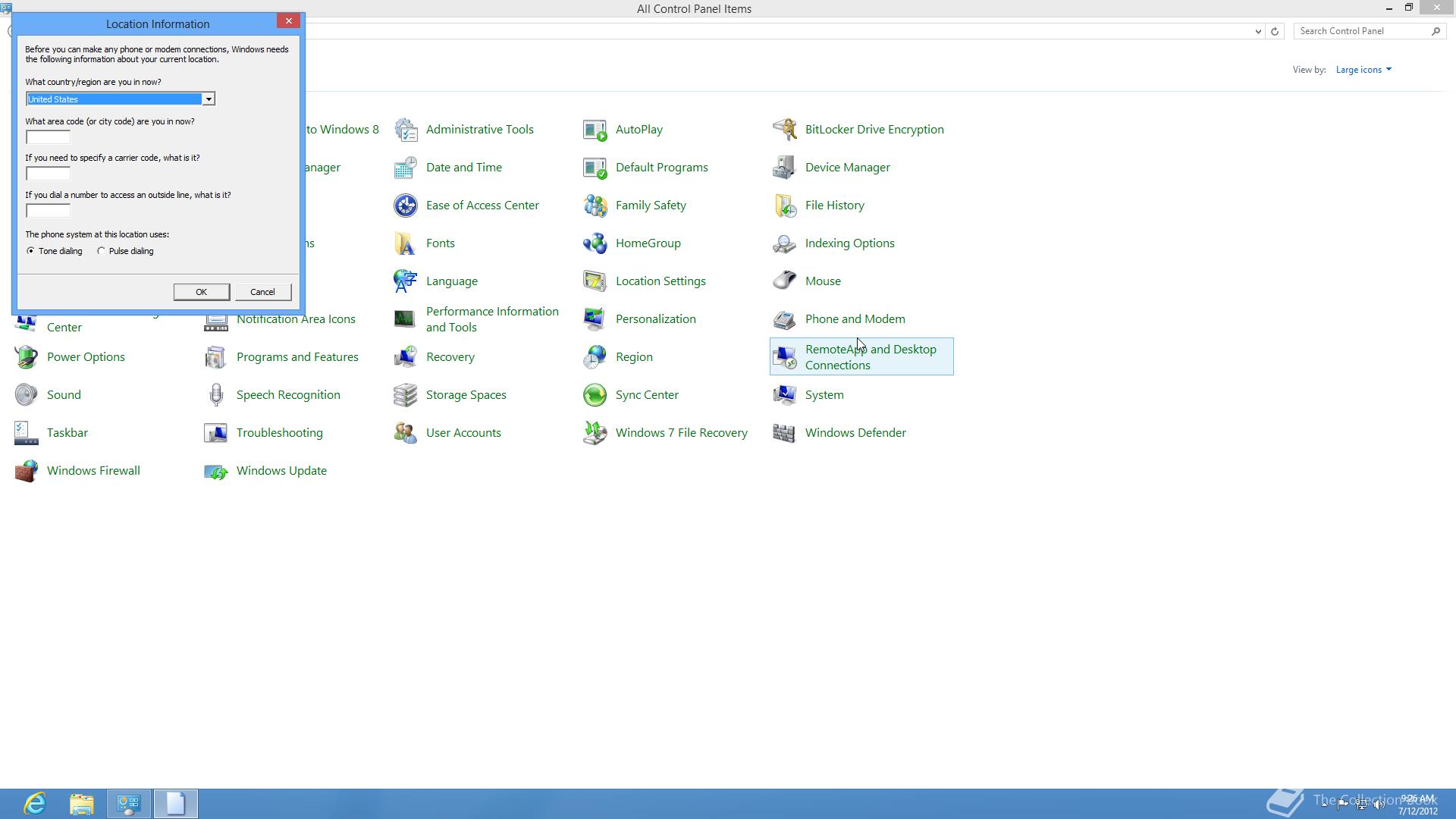Click the search magnifier icon

coord(1436,31)
